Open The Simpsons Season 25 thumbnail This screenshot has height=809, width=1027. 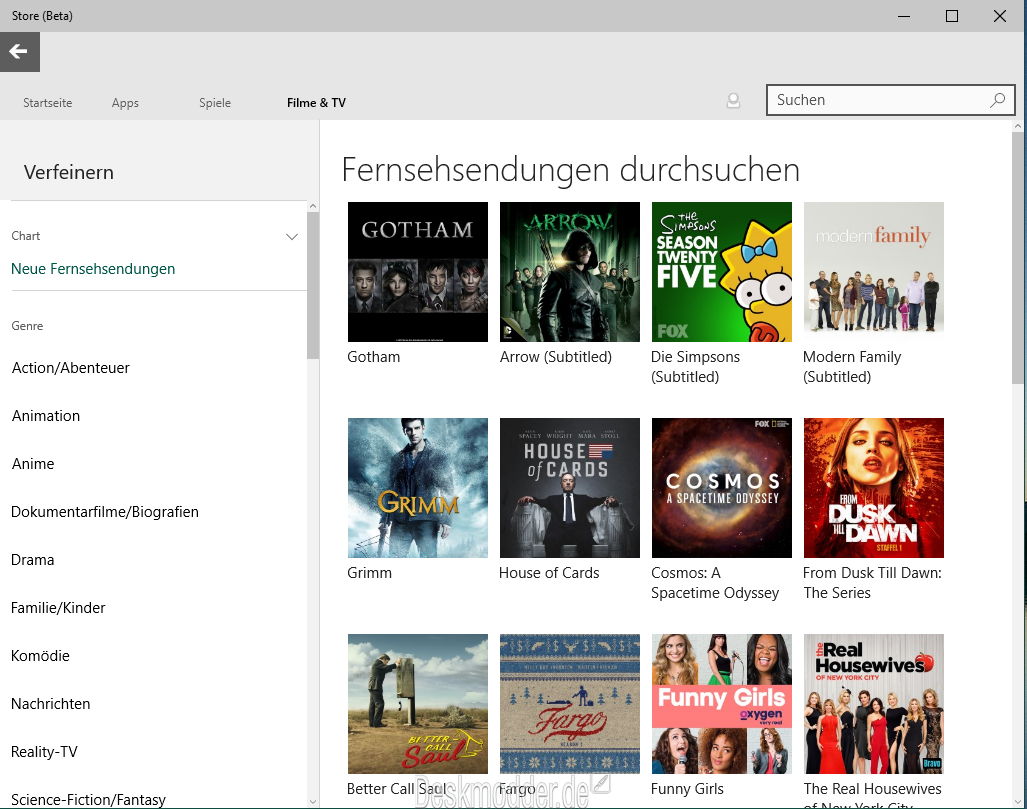(722, 272)
